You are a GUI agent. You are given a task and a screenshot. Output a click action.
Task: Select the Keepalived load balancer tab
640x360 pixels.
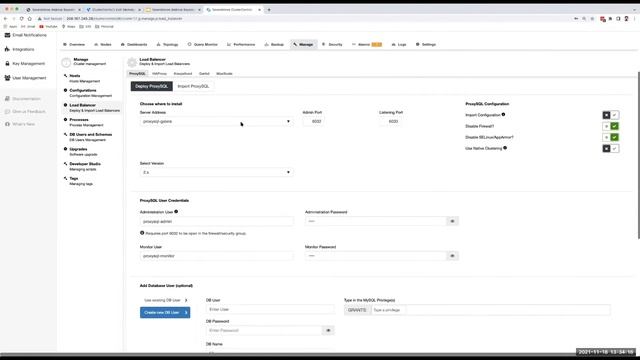183,74
